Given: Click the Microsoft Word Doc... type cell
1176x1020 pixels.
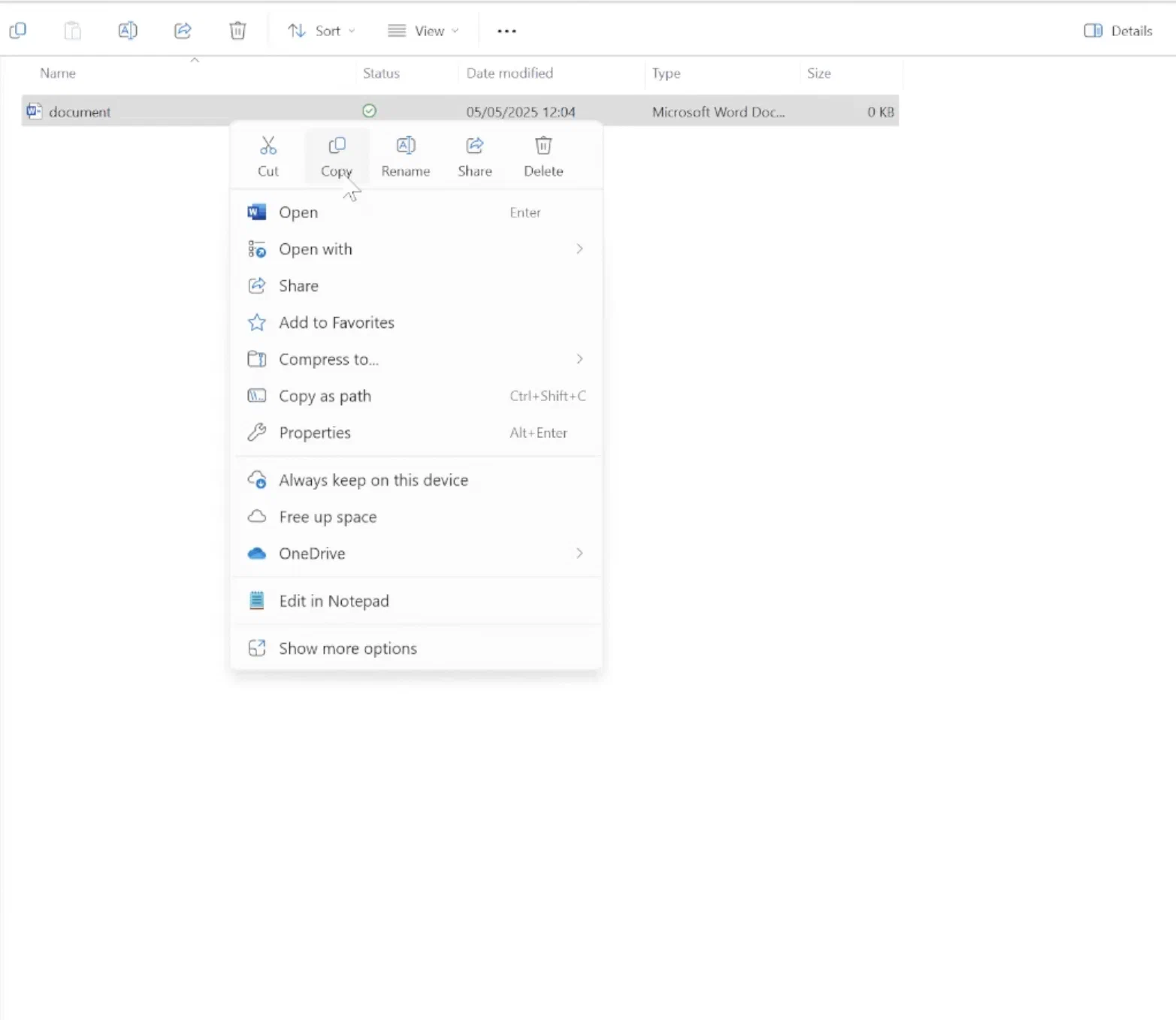Looking at the screenshot, I should pyautogui.click(x=718, y=112).
